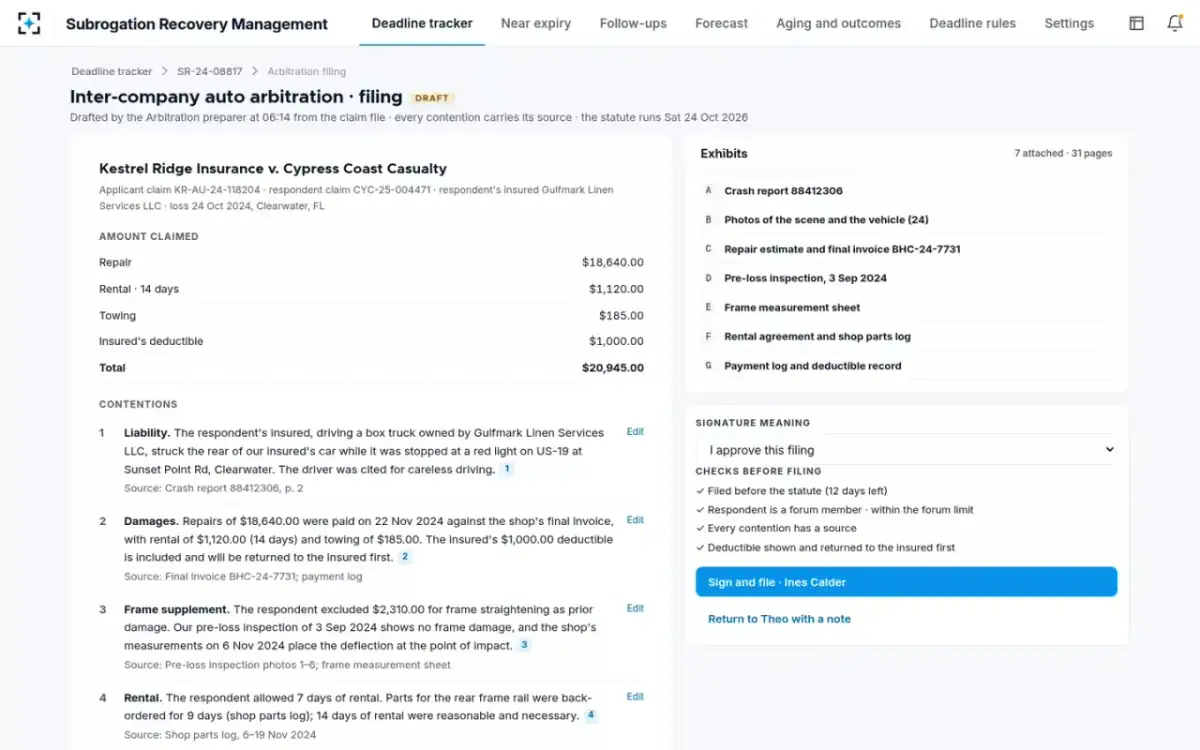
Task: Click Source: Crash report 88412306, p. 2
Action: tap(214, 488)
